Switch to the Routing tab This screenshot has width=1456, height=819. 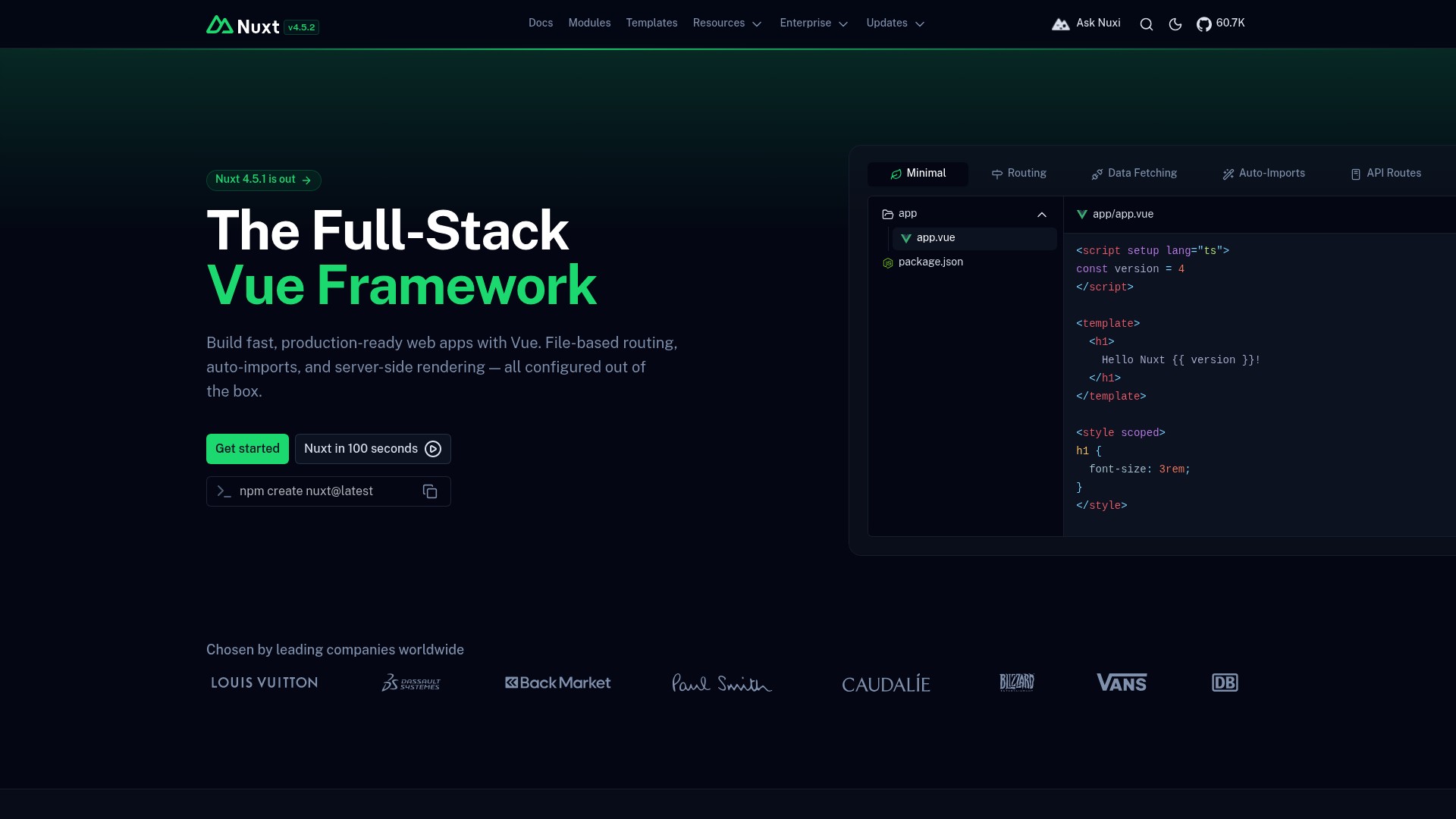(x=1018, y=174)
